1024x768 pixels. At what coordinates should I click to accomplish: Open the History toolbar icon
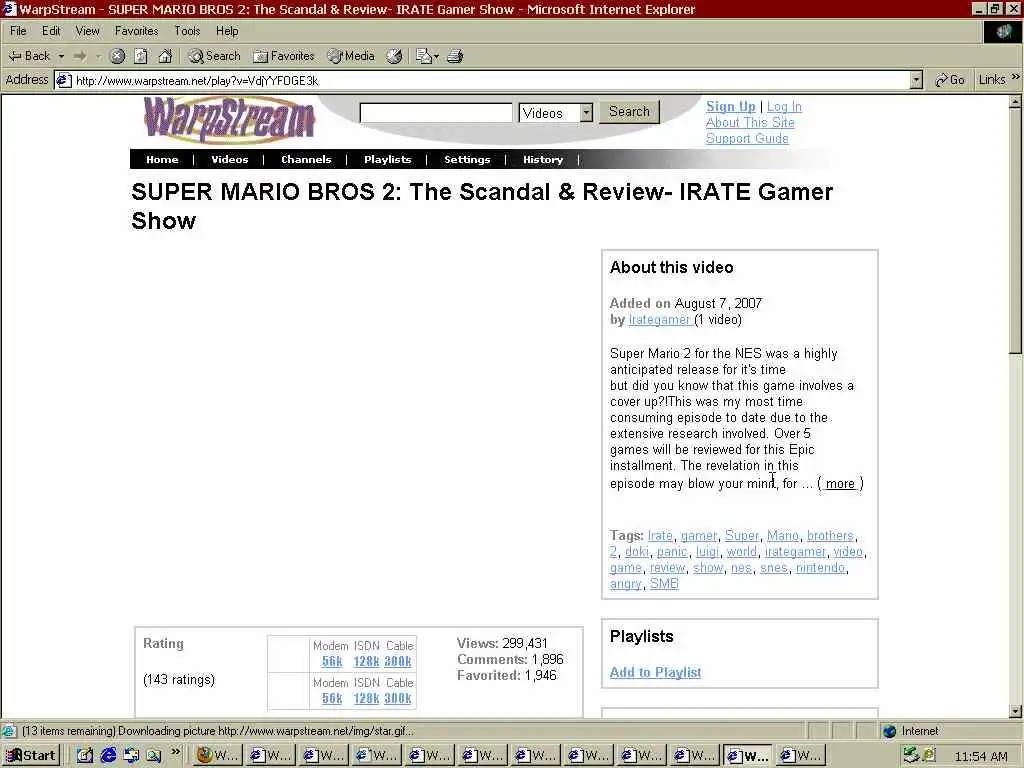tap(394, 56)
